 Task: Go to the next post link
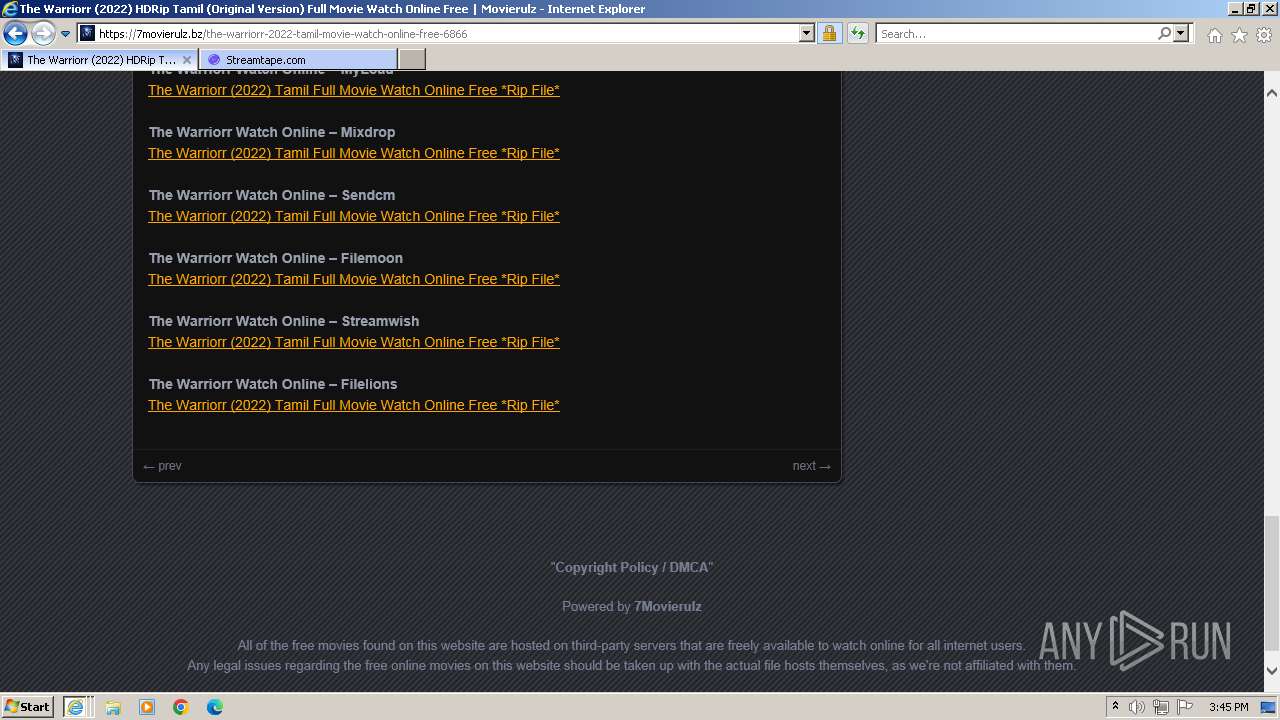(x=811, y=466)
